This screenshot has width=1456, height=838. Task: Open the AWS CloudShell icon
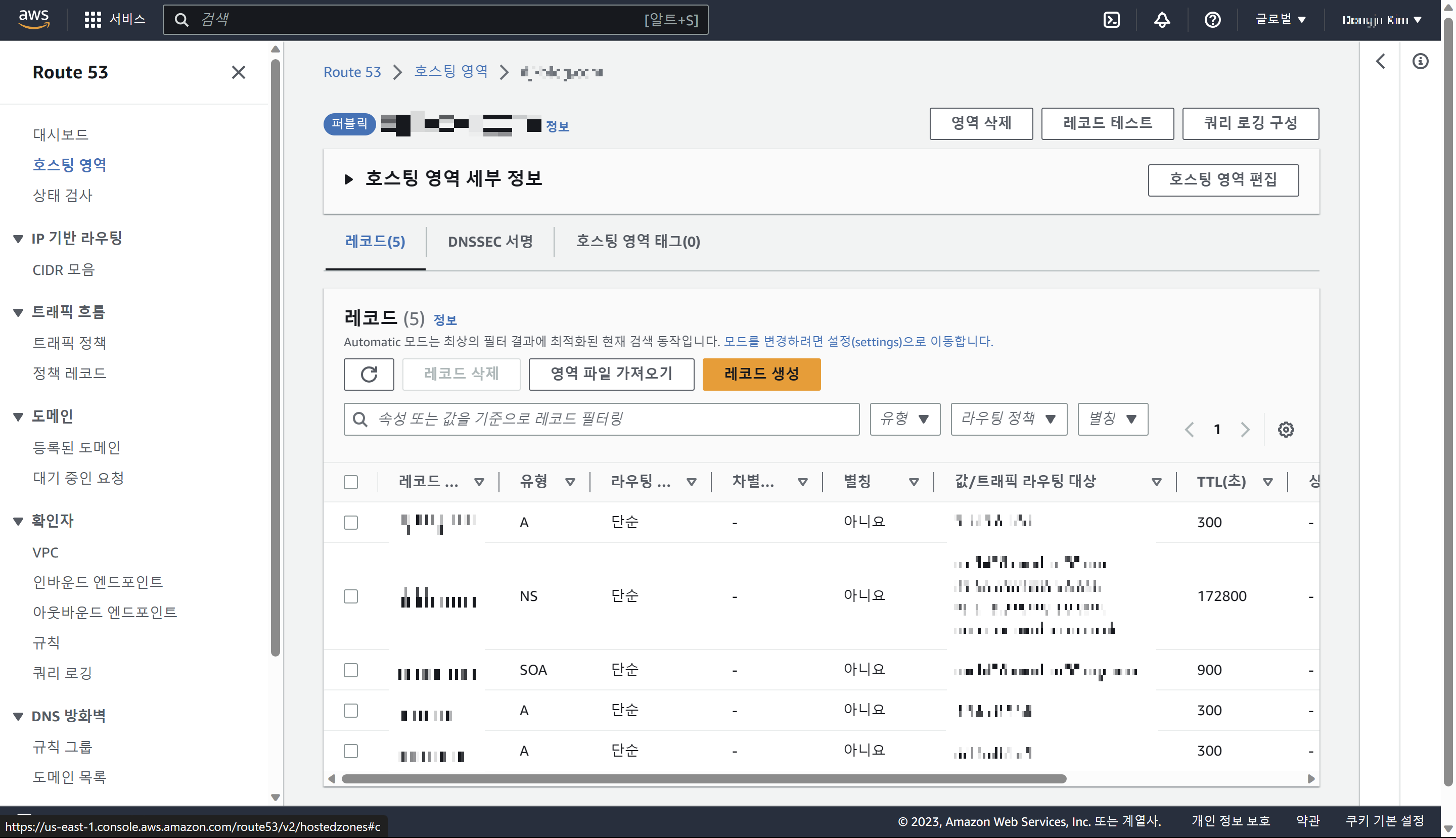[x=1111, y=20]
